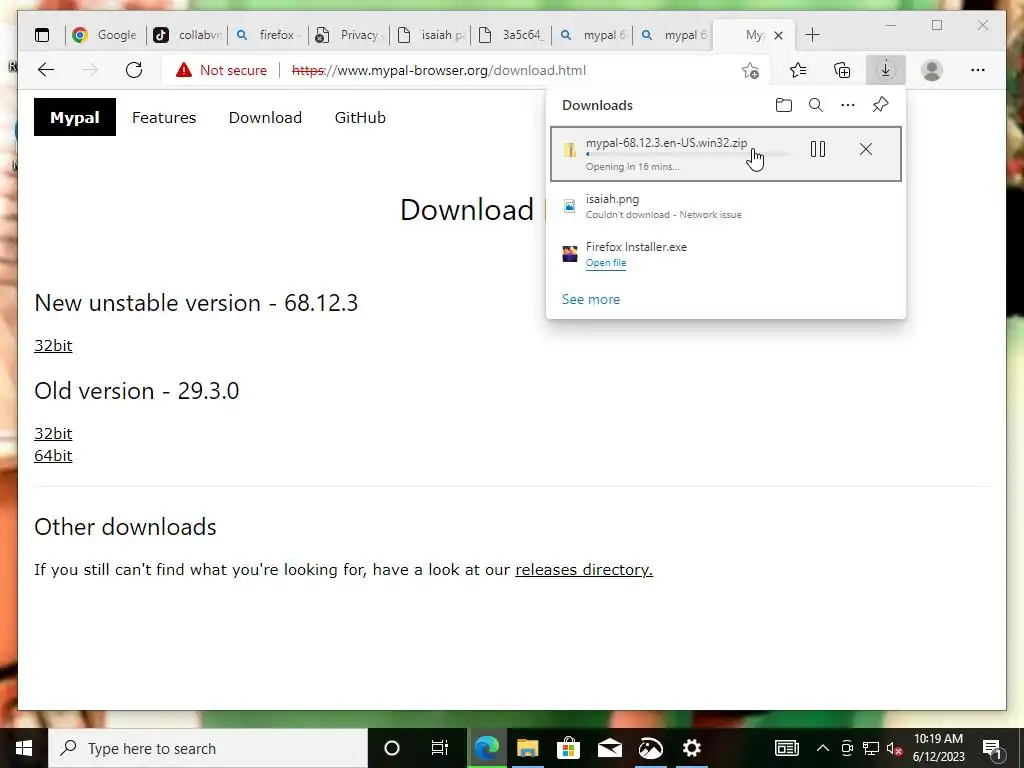Open Settings gear from taskbar

pyautogui.click(x=692, y=748)
